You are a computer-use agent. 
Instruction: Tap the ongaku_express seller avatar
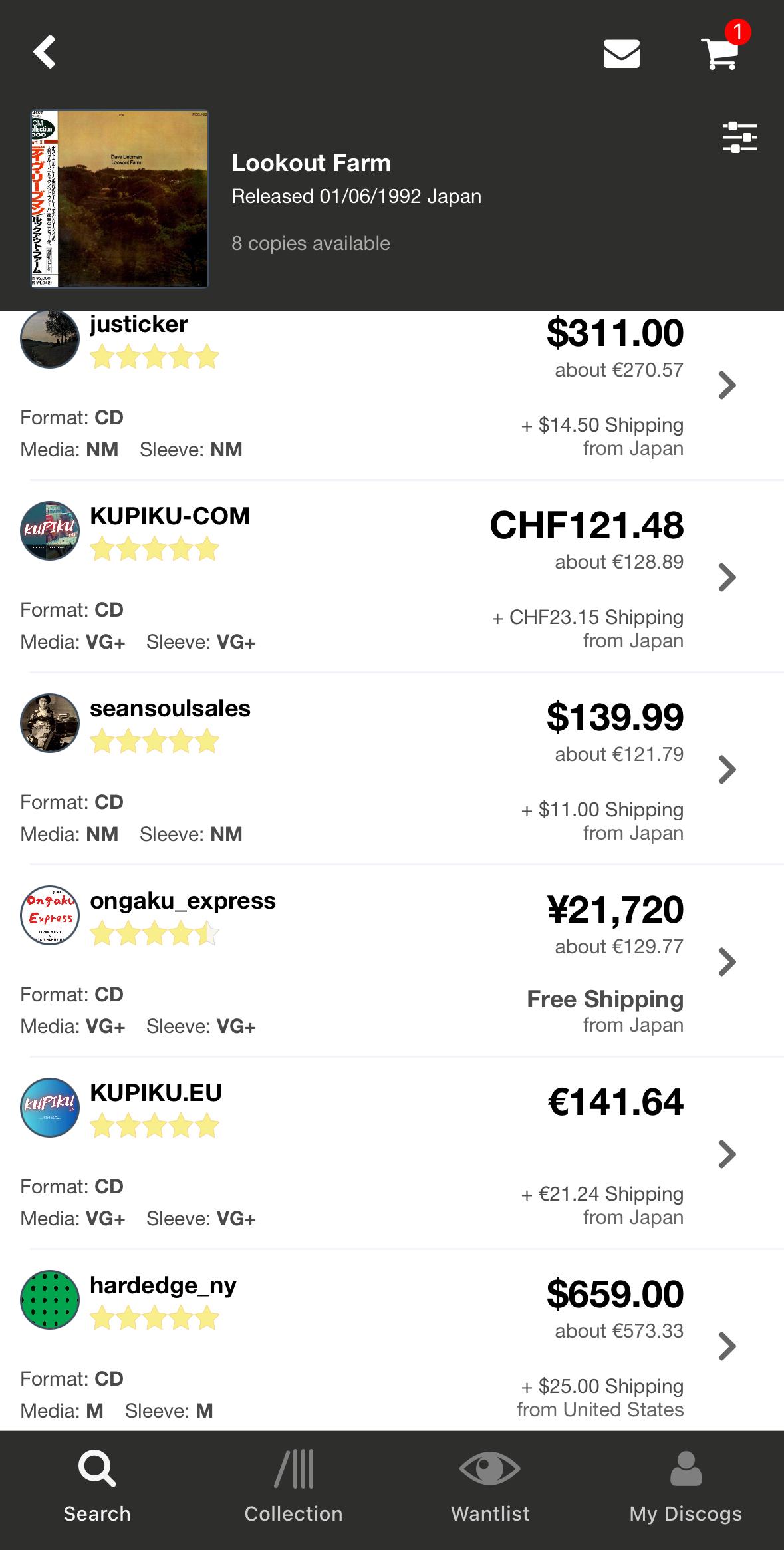click(50, 915)
